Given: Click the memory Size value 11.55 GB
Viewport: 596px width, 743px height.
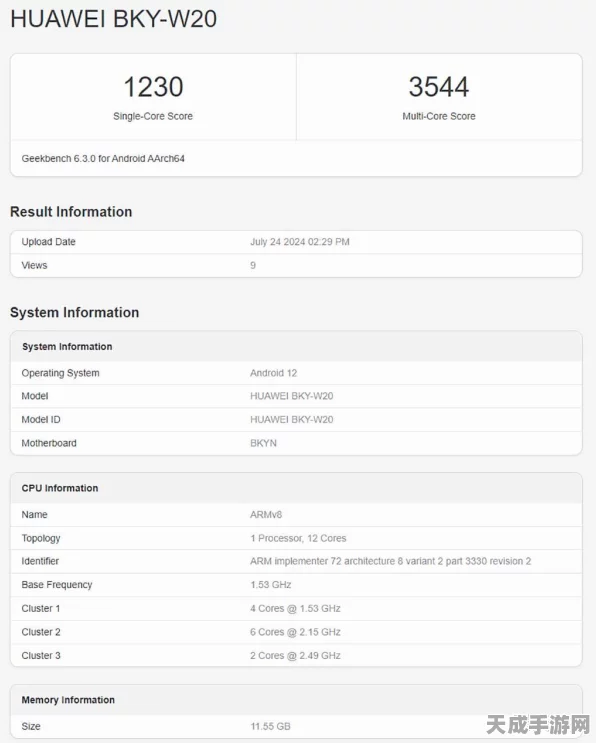Looking at the screenshot, I should click(270, 726).
